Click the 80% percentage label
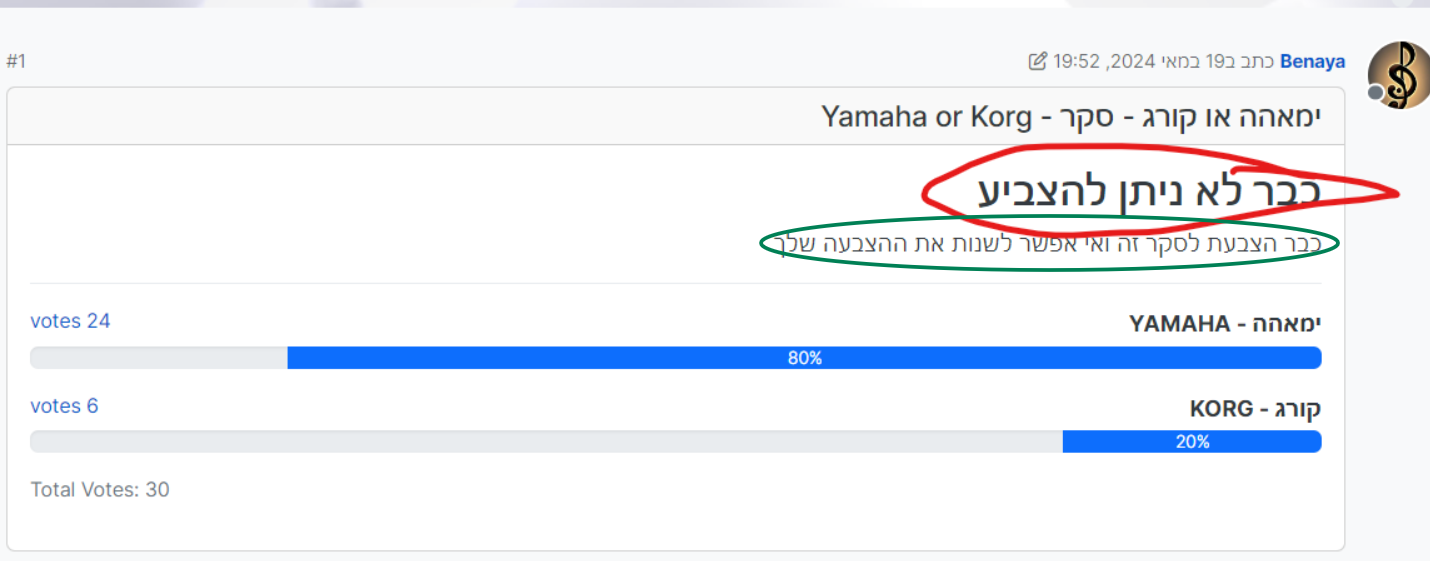Viewport: 1430px width, 561px height. click(x=804, y=358)
